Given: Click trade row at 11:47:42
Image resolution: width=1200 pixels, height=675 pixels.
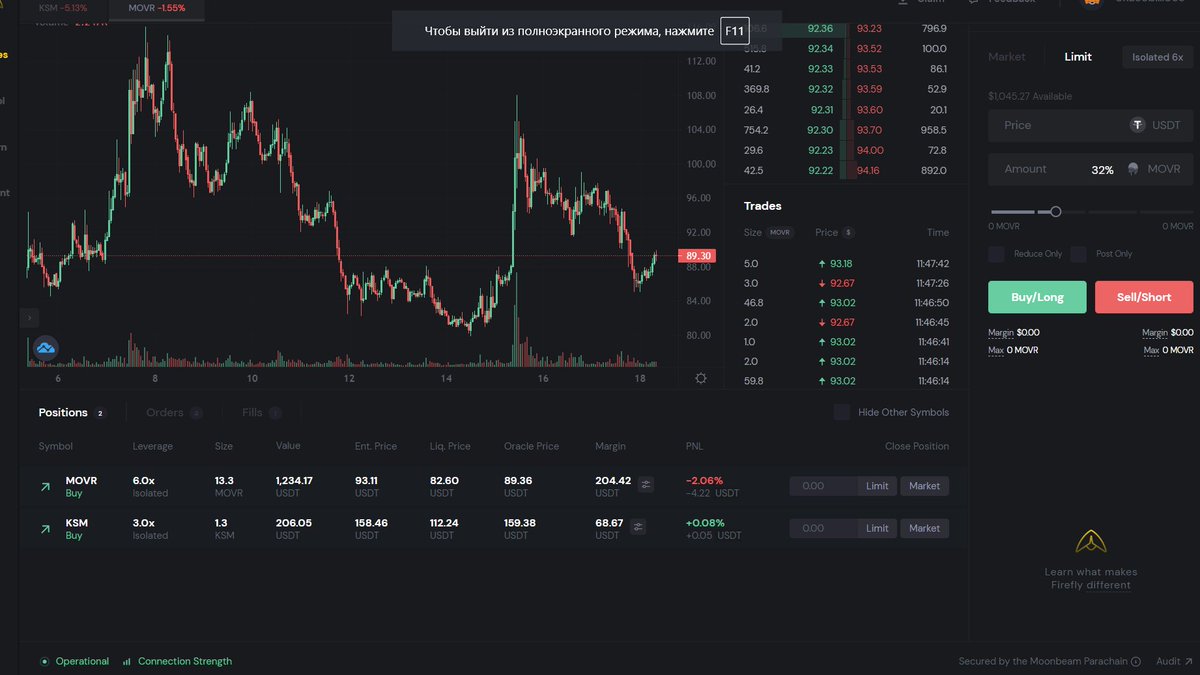Looking at the screenshot, I should pos(846,264).
